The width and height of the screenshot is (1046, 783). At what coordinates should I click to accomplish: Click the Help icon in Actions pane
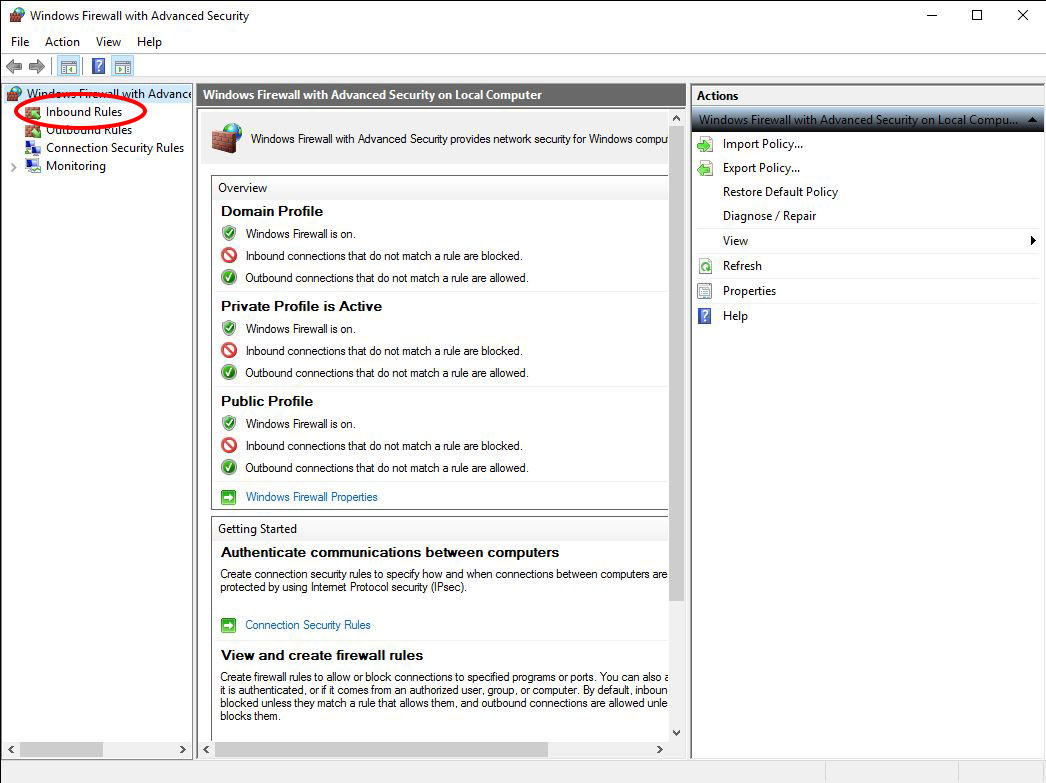pos(705,316)
